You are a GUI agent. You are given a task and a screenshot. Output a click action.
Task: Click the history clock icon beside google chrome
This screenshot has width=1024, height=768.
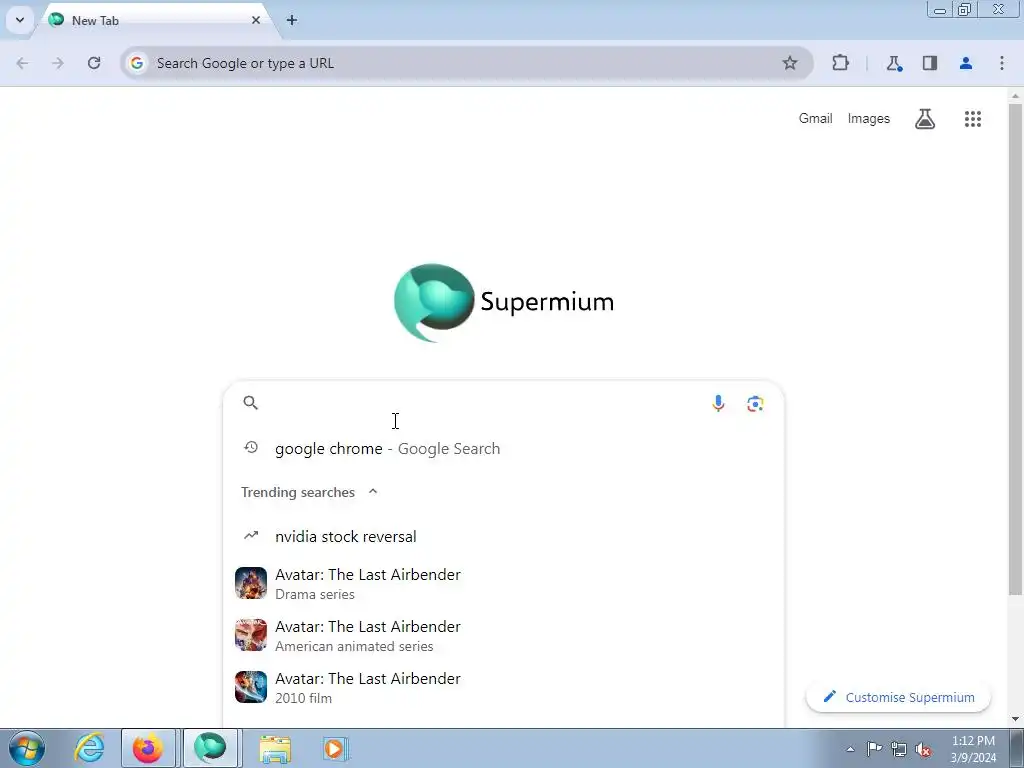pyautogui.click(x=251, y=448)
